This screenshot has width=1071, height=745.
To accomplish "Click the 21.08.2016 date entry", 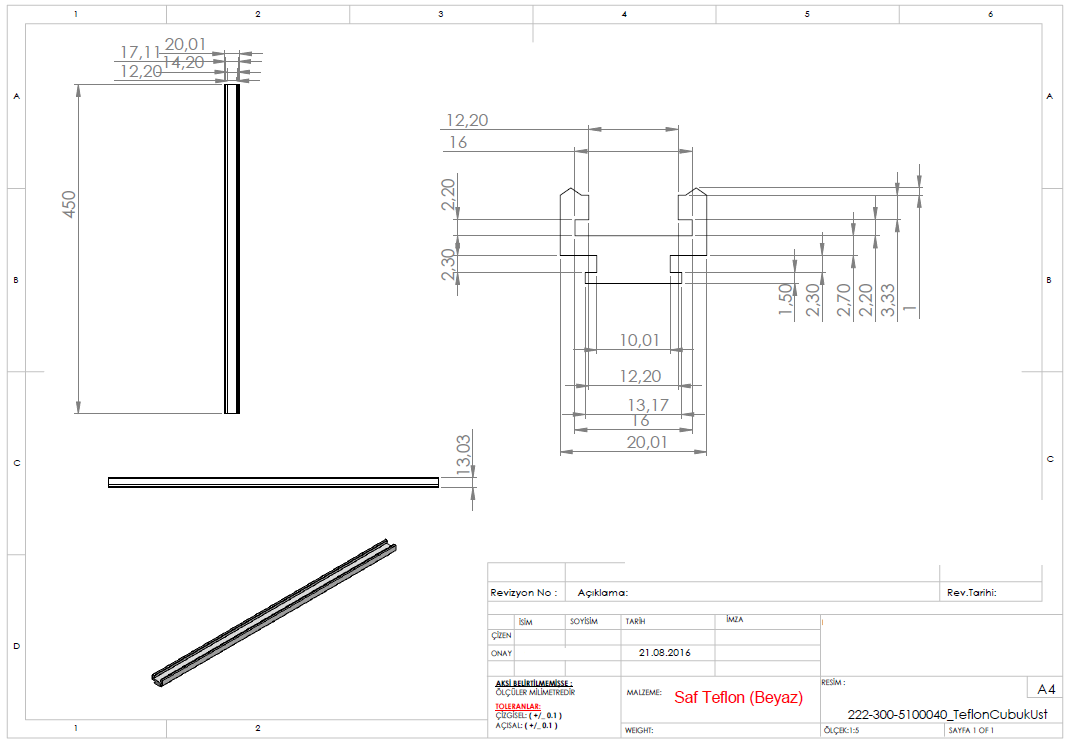I will [663, 653].
